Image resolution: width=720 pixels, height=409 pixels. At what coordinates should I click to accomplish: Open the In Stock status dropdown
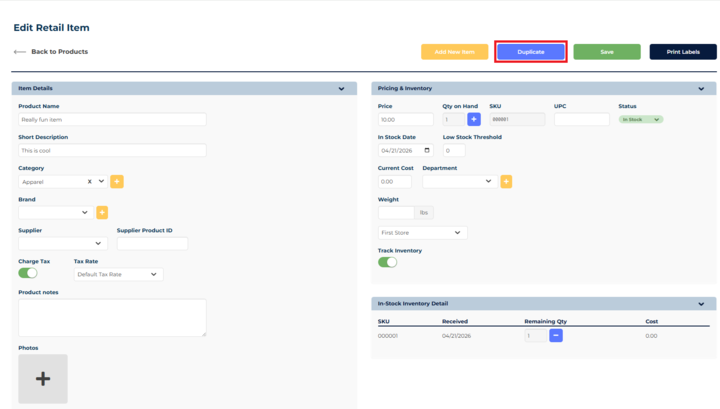click(x=641, y=119)
